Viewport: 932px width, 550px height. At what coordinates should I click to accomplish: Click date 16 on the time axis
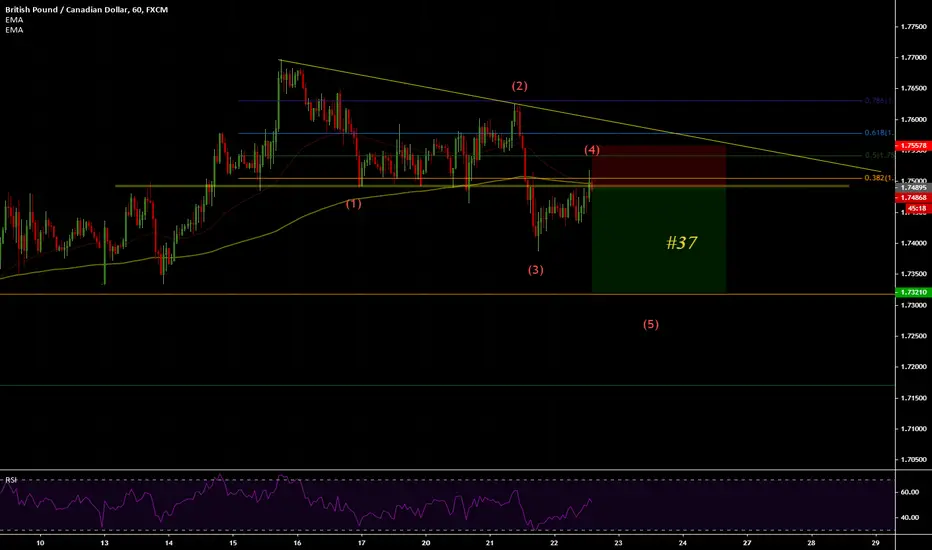click(x=297, y=543)
